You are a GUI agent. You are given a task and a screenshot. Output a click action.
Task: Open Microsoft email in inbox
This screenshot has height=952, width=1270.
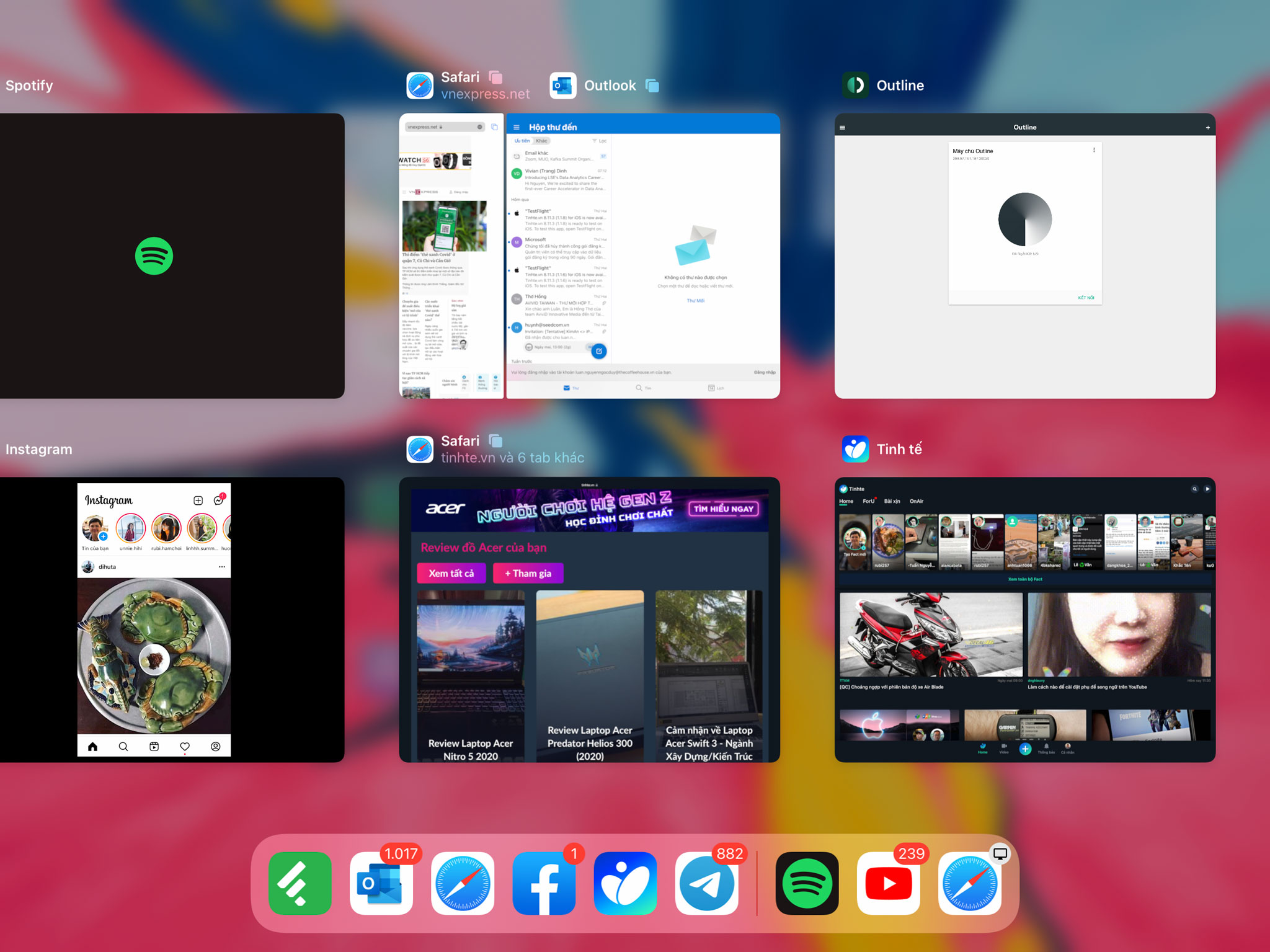coord(559,248)
